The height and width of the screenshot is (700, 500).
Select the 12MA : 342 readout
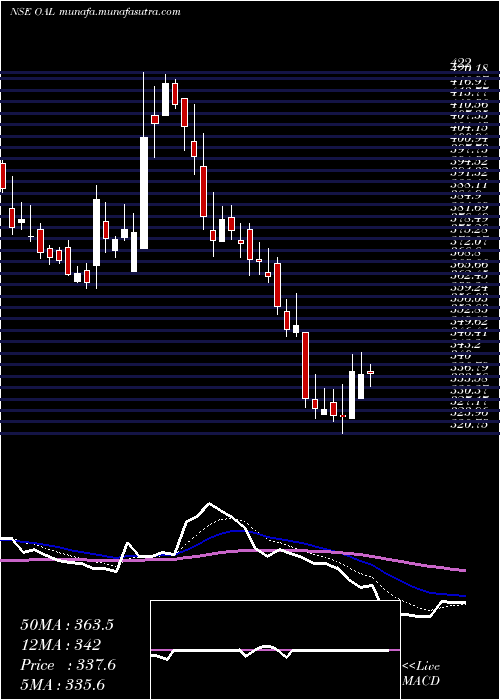(x=60, y=645)
